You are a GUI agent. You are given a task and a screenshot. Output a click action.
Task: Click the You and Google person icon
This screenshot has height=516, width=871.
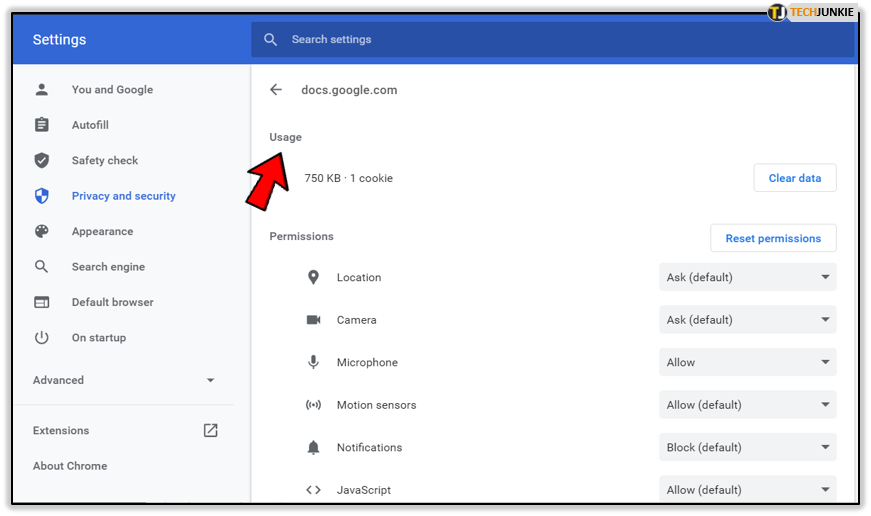pyautogui.click(x=42, y=89)
